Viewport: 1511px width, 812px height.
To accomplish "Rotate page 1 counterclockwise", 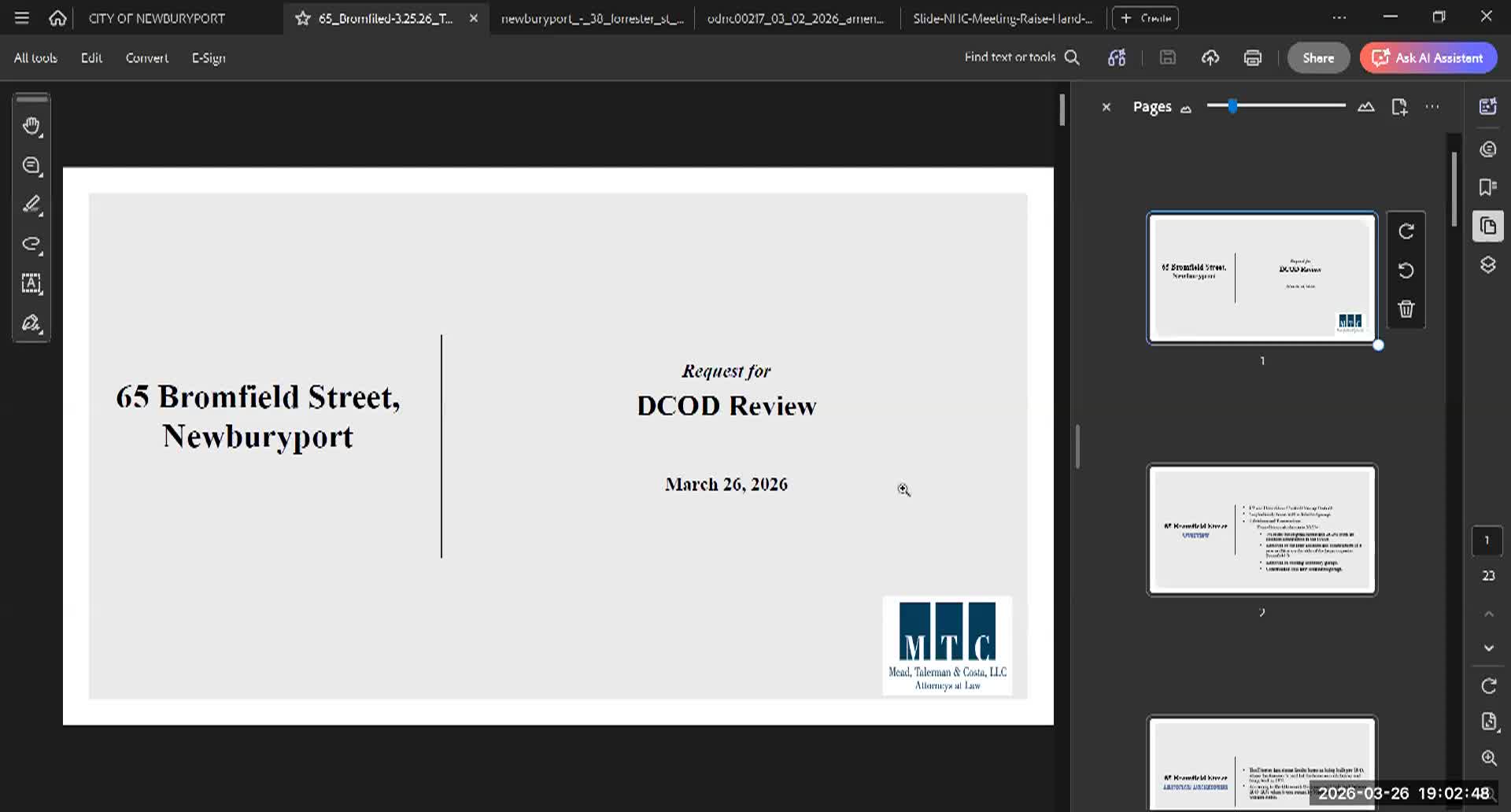I will [x=1406, y=271].
